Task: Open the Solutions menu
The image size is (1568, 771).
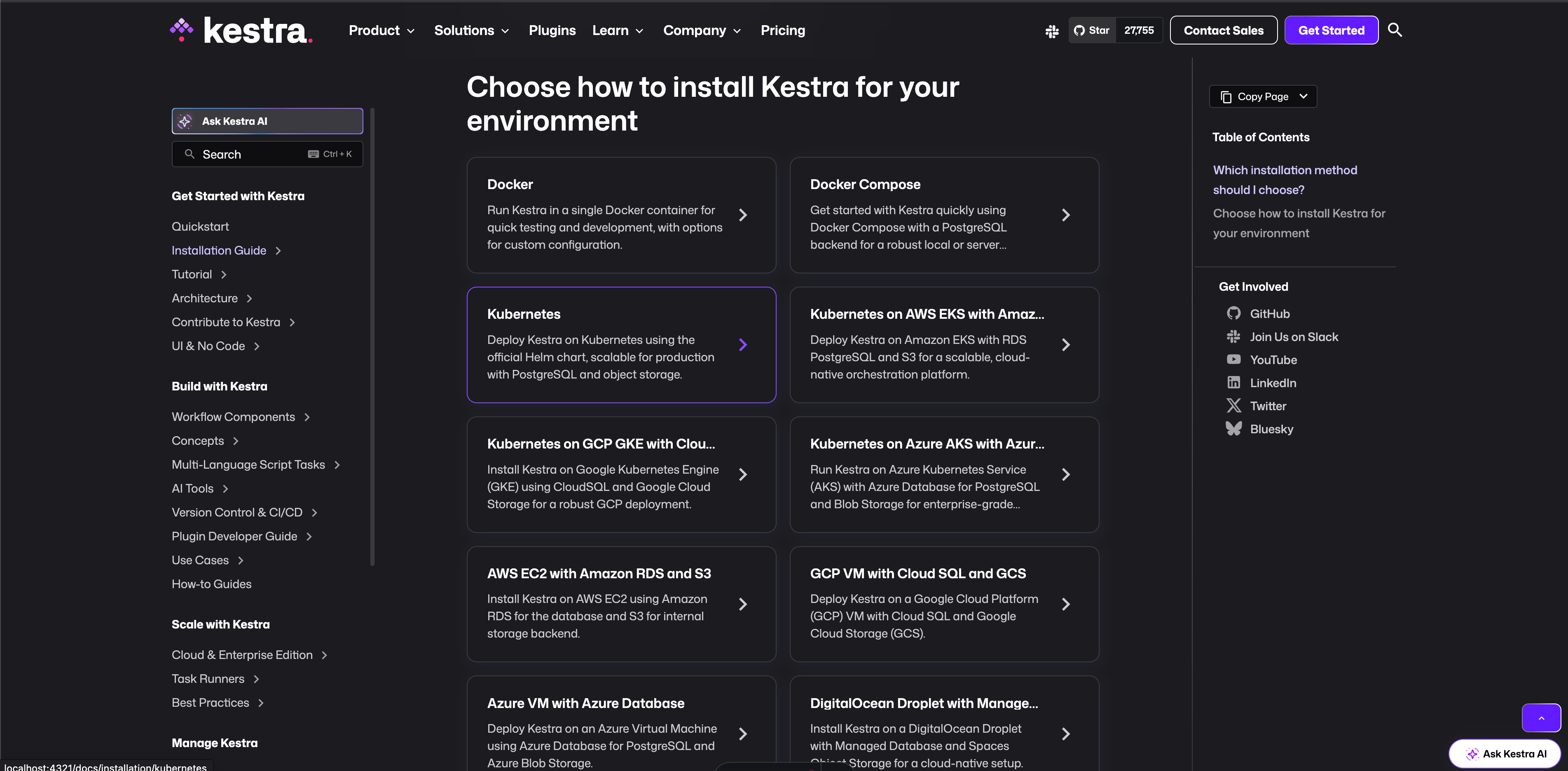Action: [x=471, y=30]
